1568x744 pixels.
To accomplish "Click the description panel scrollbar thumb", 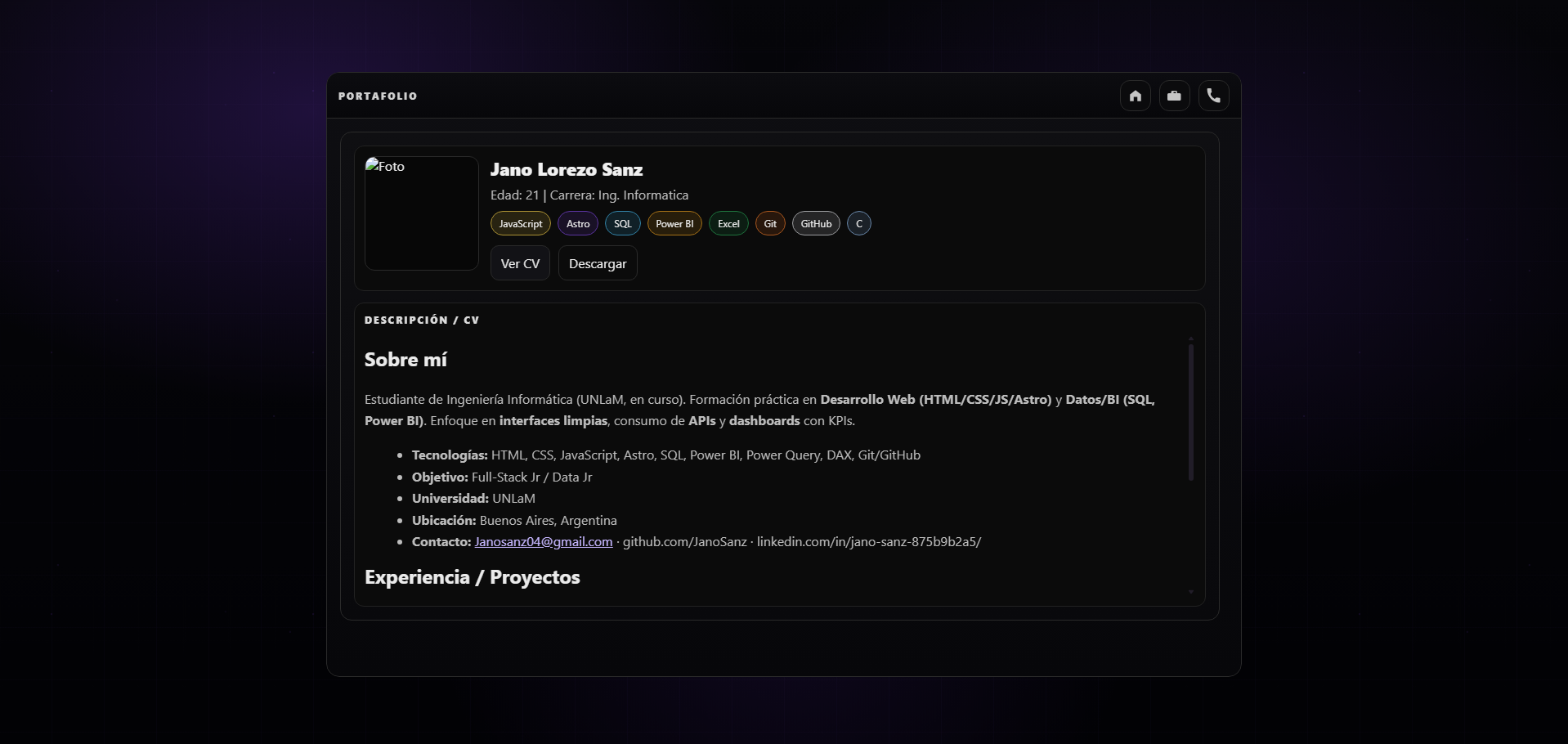I will [1190, 411].
